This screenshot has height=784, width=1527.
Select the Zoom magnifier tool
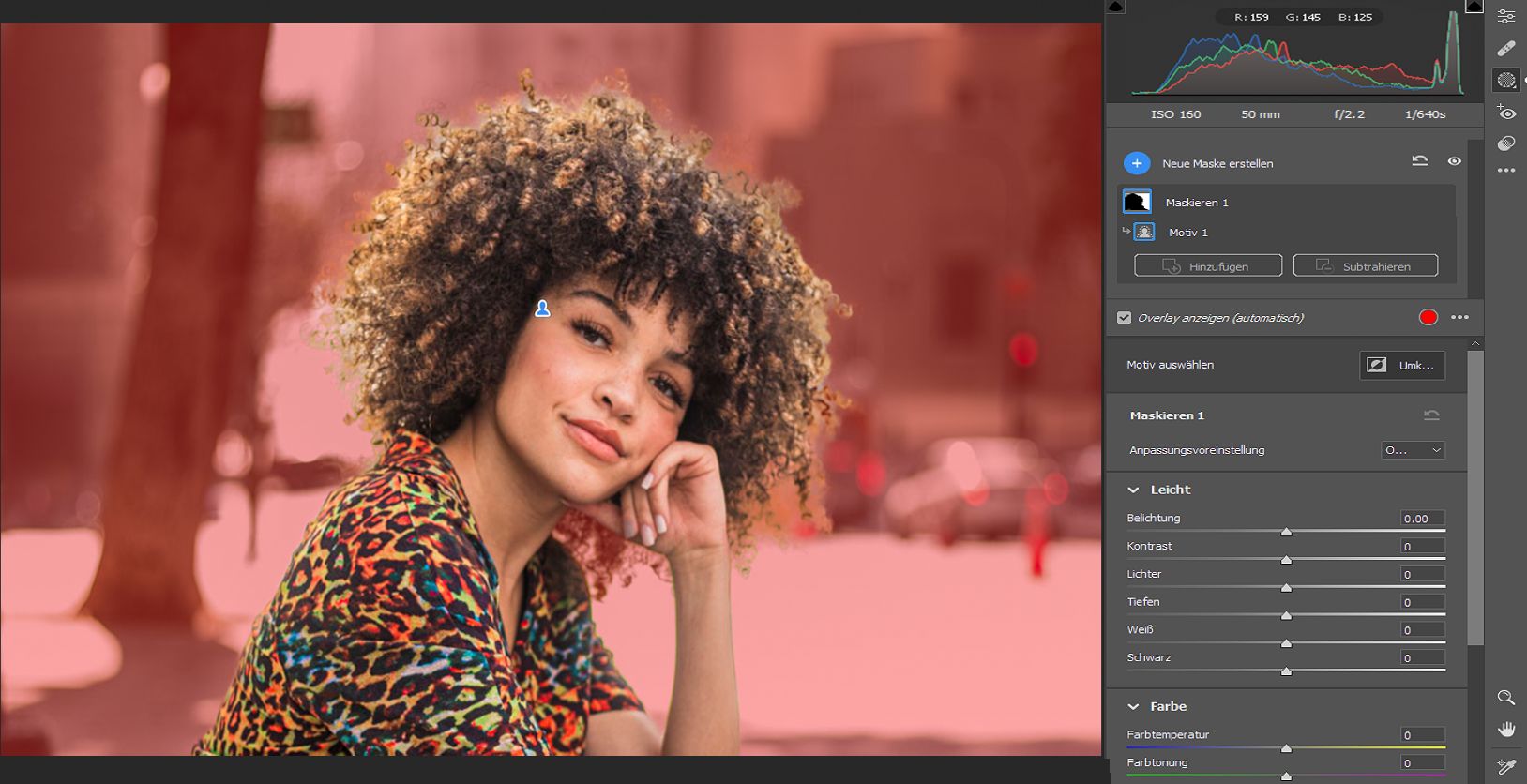point(1506,698)
